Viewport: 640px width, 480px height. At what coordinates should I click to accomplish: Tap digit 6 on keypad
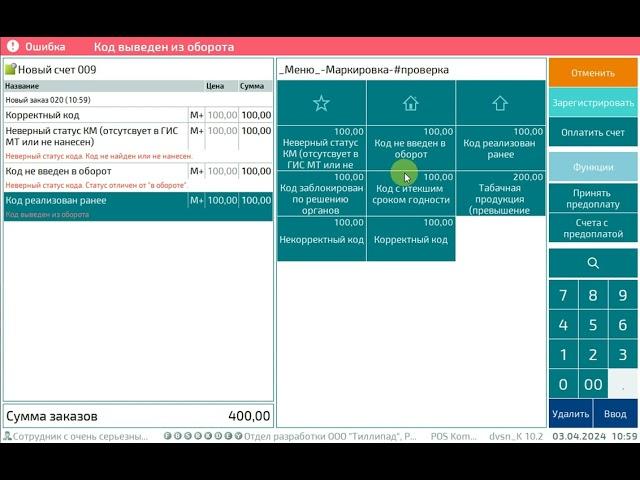click(x=623, y=324)
